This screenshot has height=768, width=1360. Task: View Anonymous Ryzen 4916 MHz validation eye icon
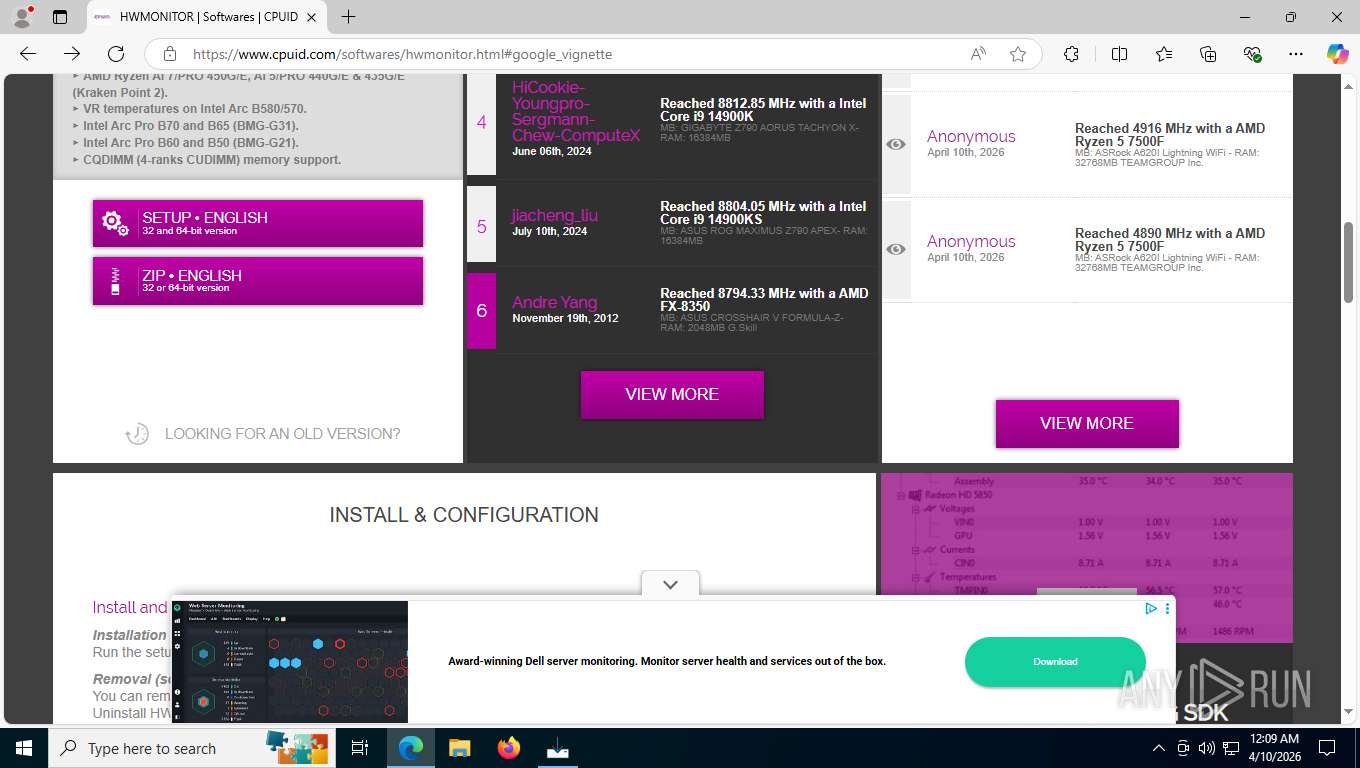[896, 144]
